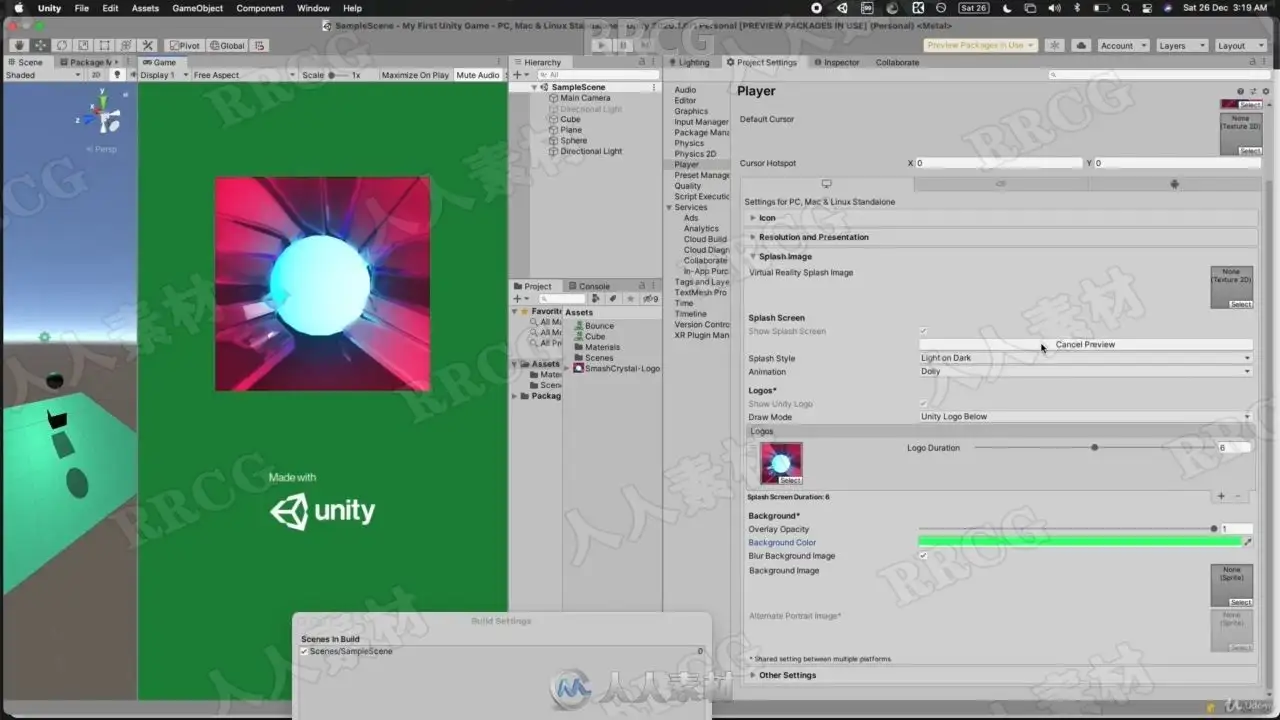
Task: Open background color eyedropper
Action: (1247, 542)
